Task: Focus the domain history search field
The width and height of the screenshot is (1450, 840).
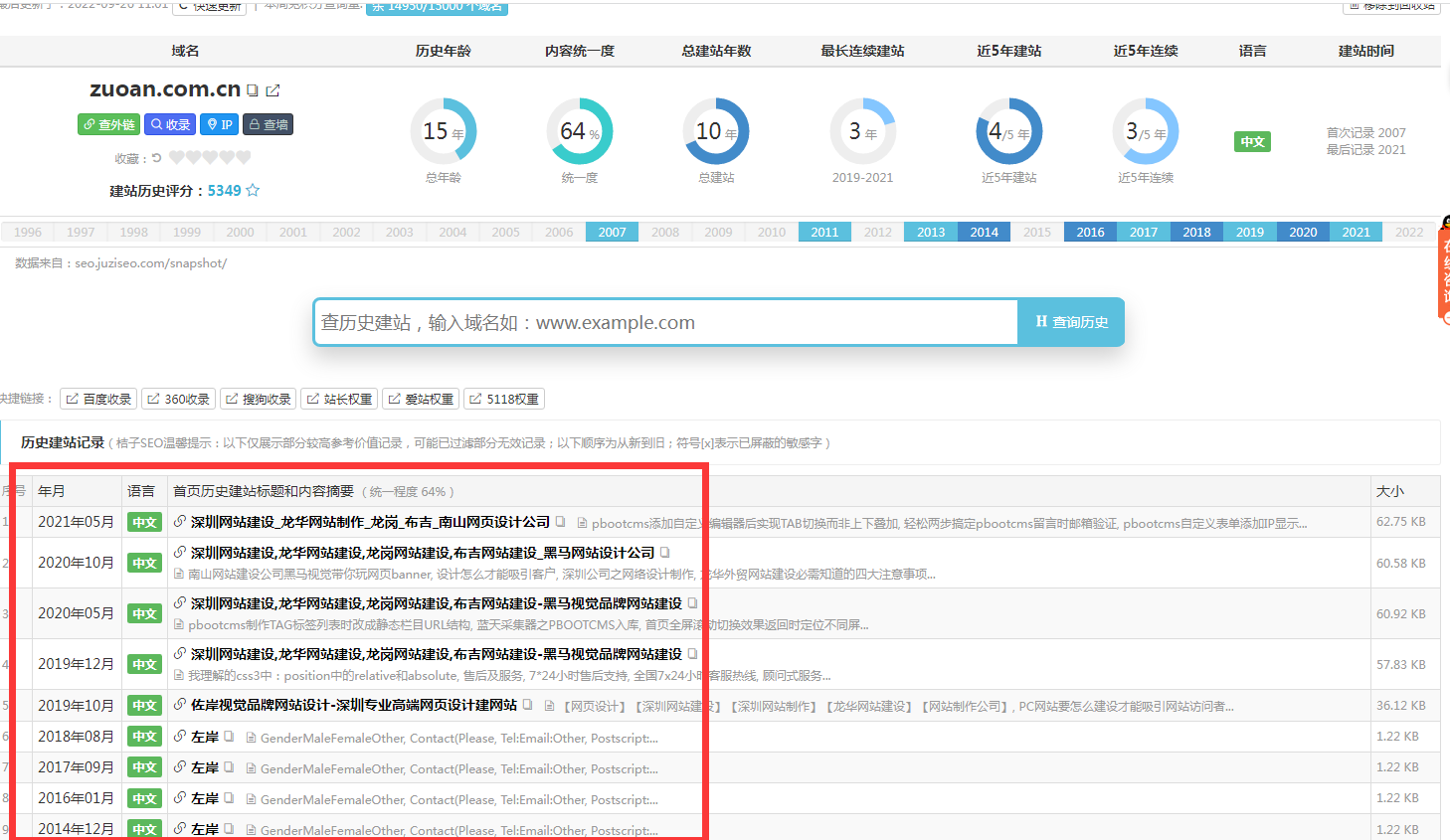Action: 664,322
